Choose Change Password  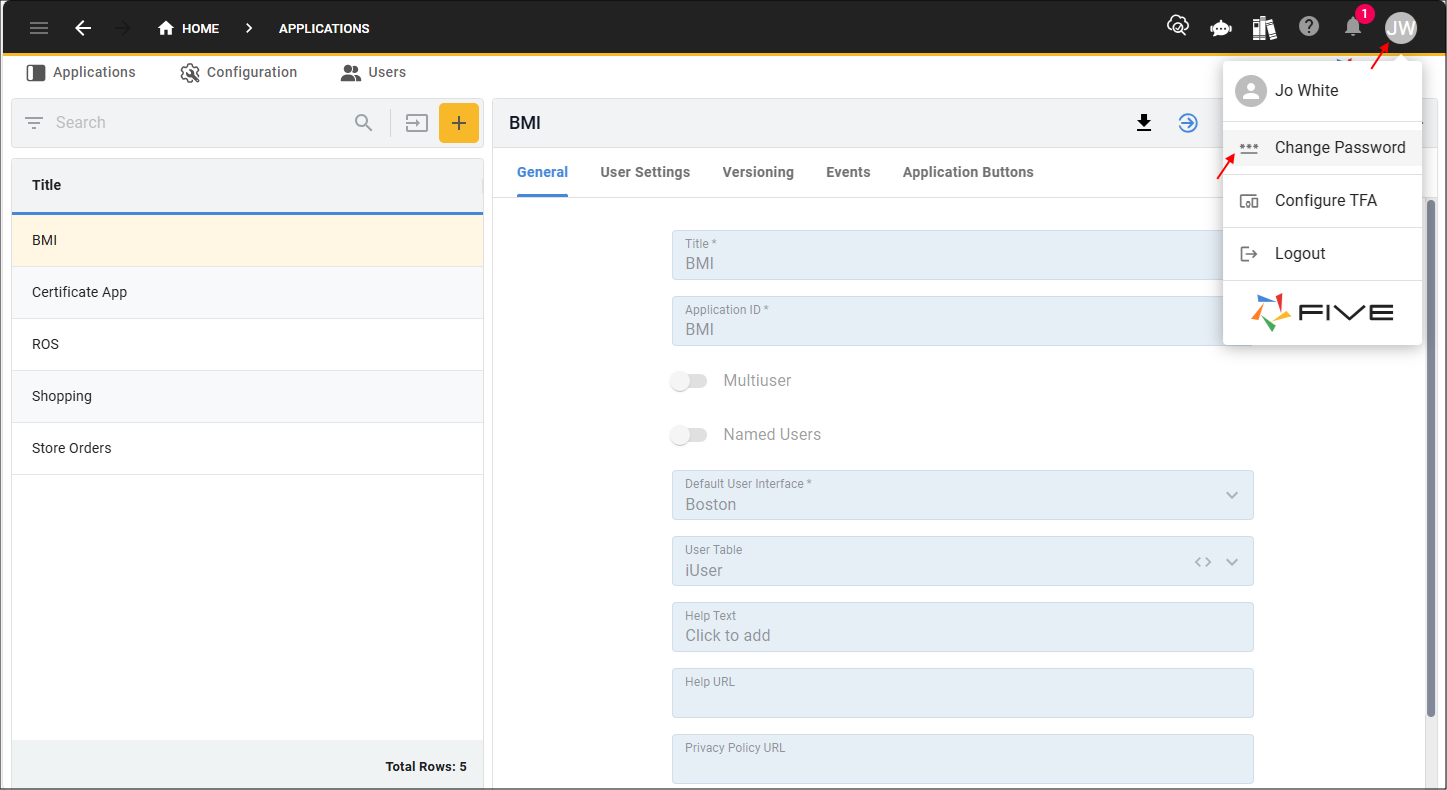point(1322,148)
